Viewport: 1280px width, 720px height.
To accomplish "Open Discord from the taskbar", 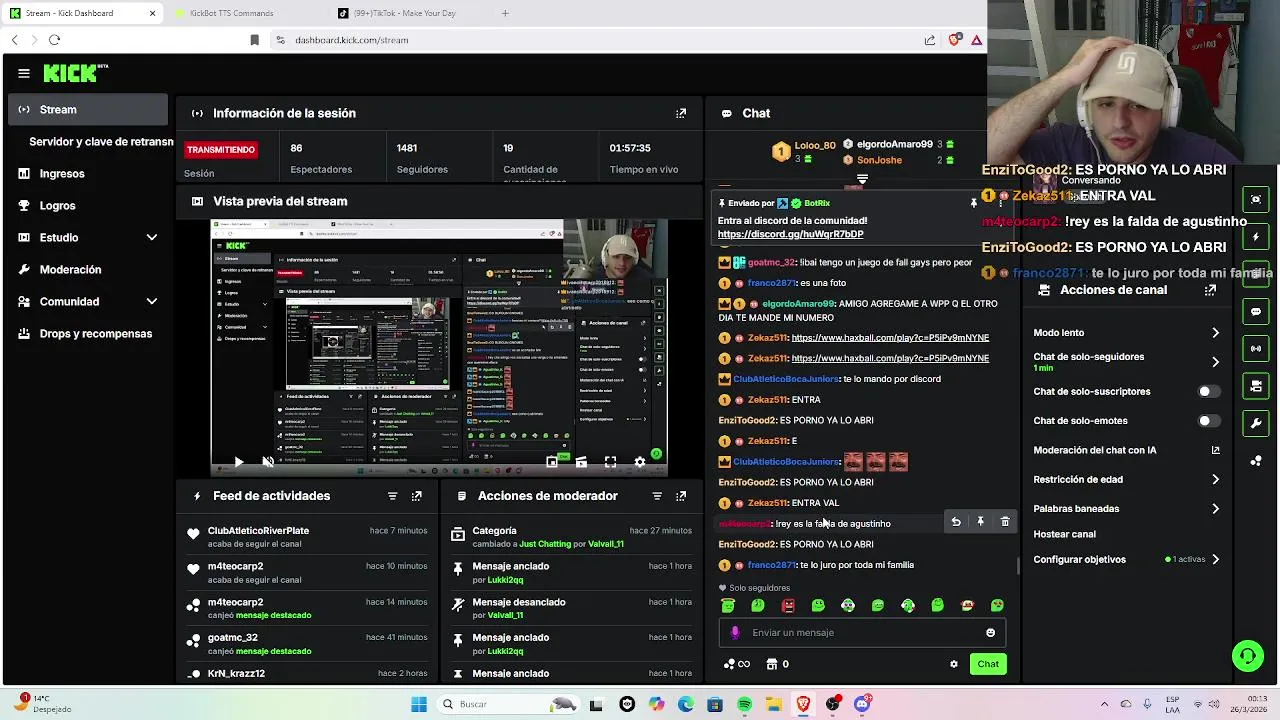I will pyautogui.click(x=862, y=704).
